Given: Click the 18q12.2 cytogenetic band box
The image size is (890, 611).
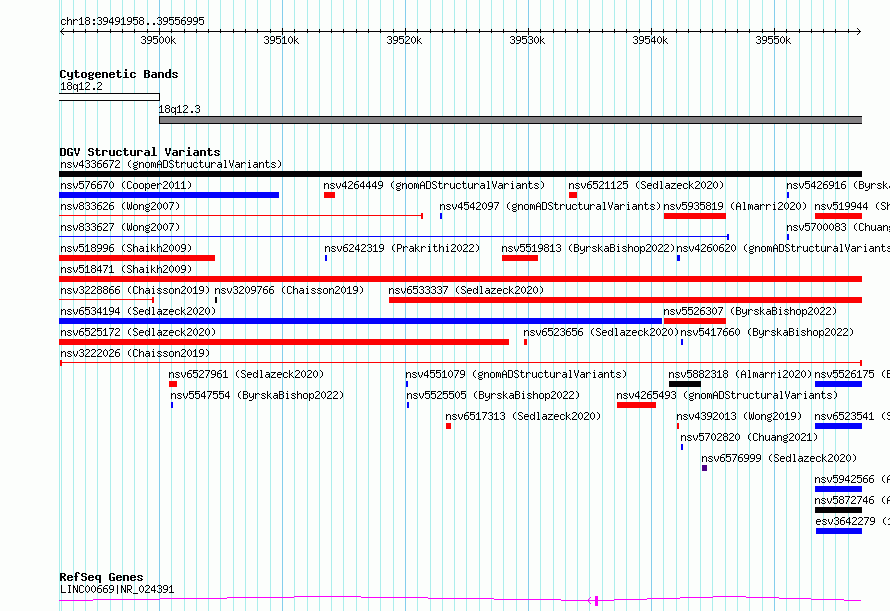Looking at the screenshot, I should tap(110, 97).
